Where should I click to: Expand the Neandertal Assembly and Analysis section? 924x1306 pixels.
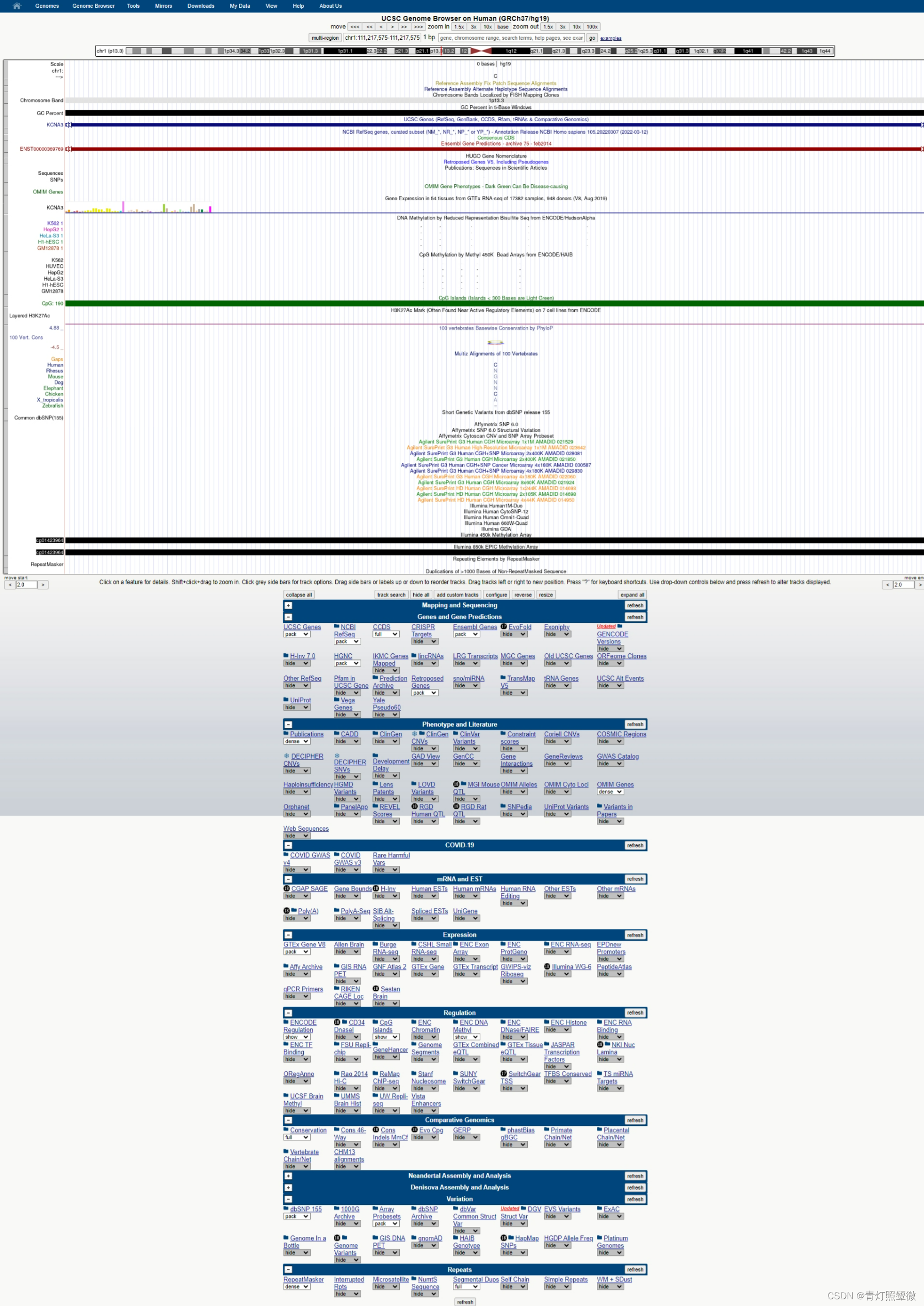pos(288,1175)
